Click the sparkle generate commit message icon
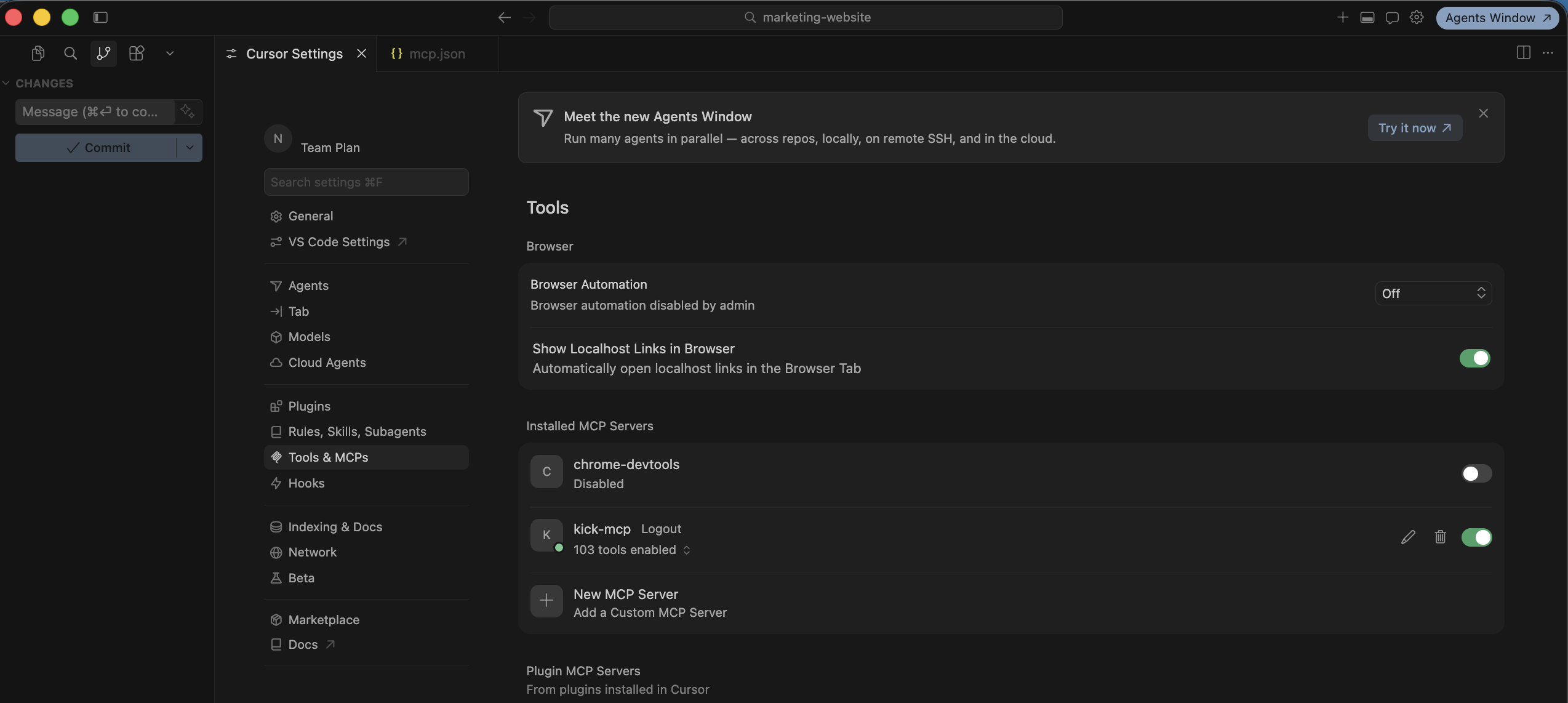 (188, 111)
